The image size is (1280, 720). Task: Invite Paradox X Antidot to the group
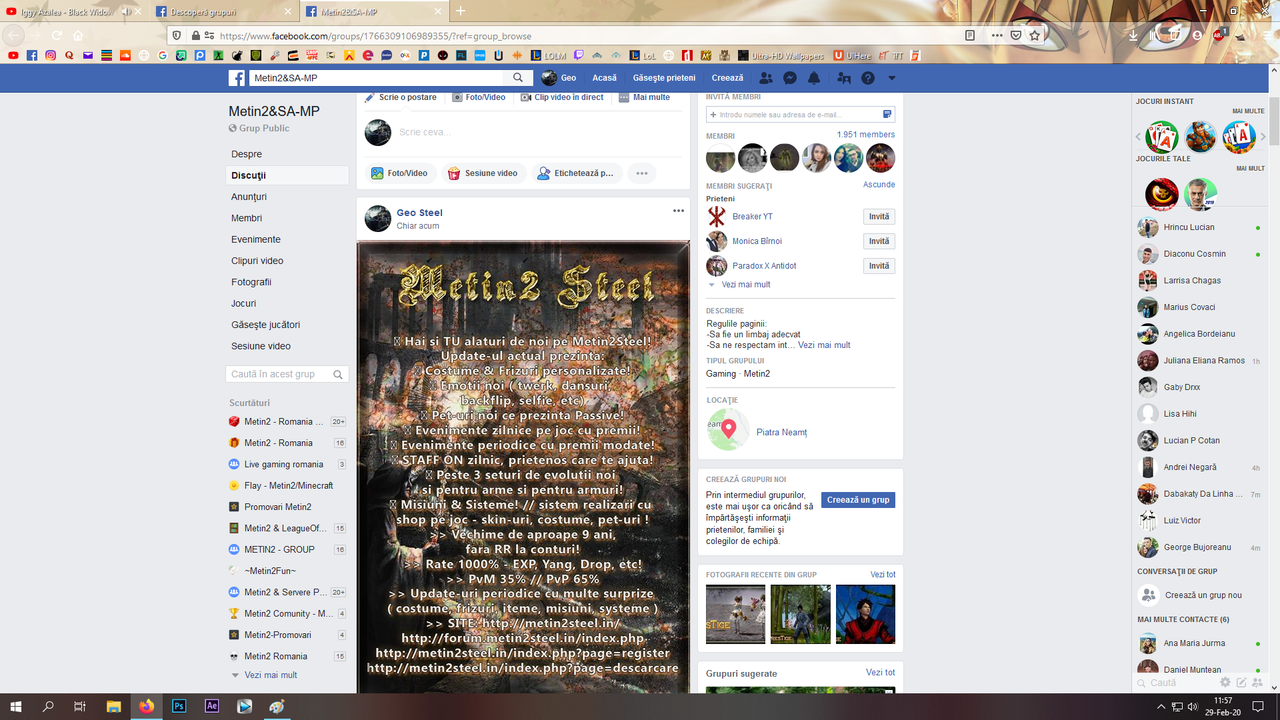879,266
